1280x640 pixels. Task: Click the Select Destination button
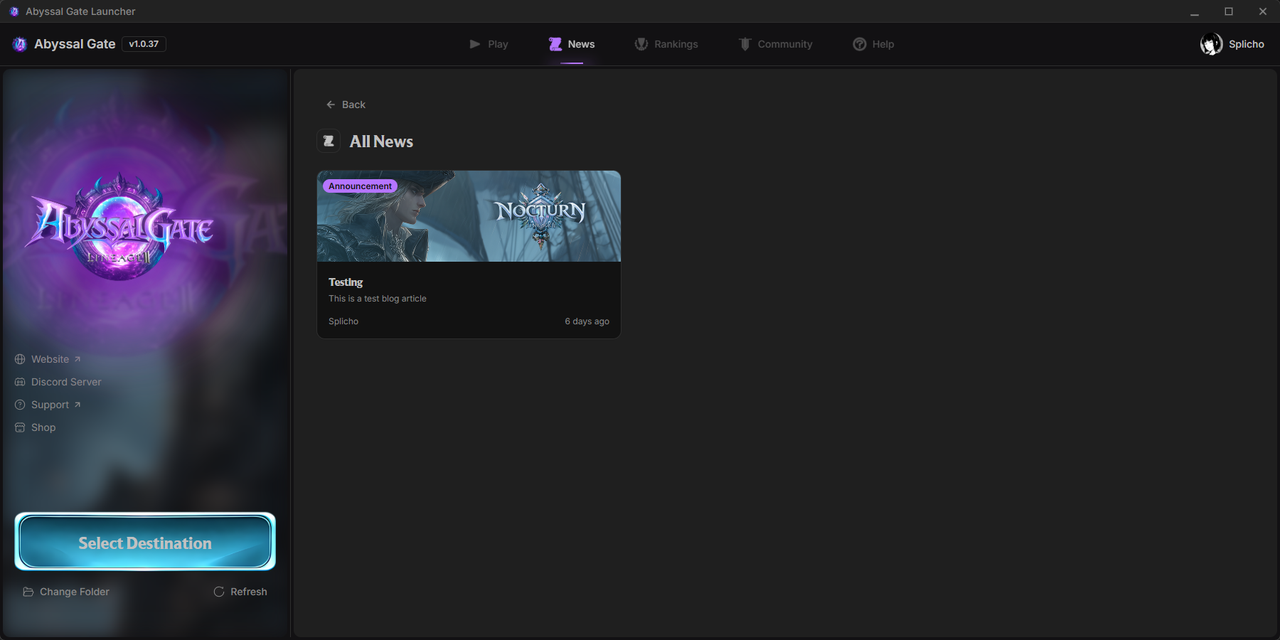click(145, 542)
